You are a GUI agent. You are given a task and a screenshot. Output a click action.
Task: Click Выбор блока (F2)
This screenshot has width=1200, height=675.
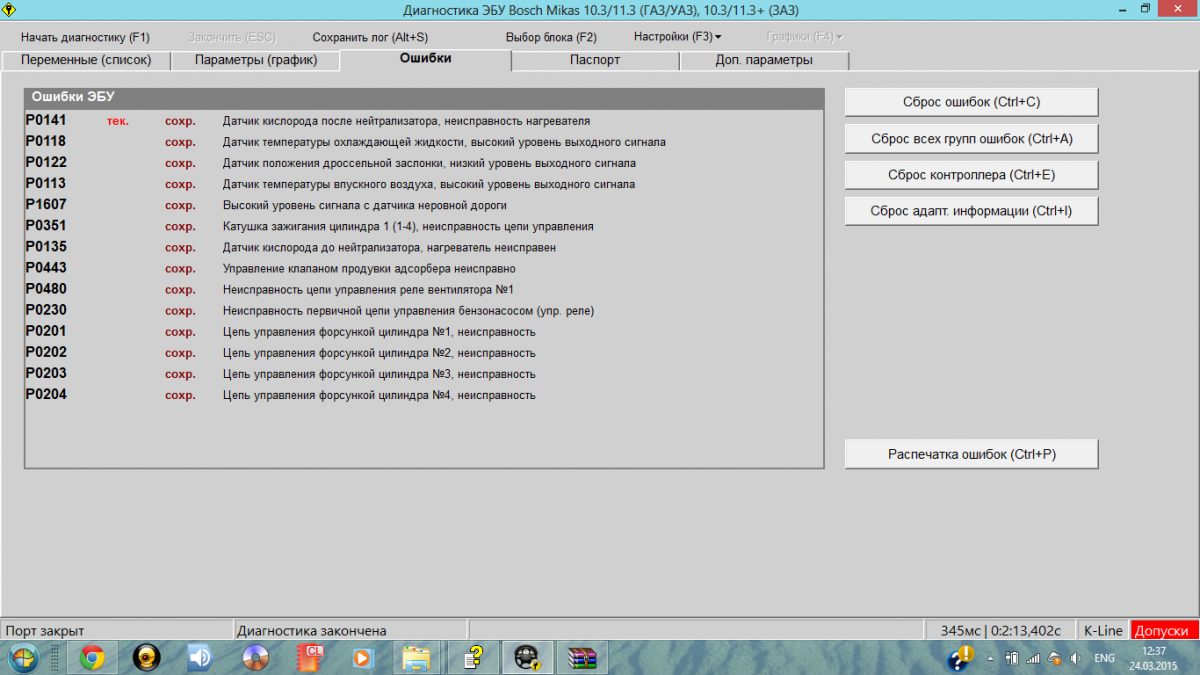tap(551, 37)
